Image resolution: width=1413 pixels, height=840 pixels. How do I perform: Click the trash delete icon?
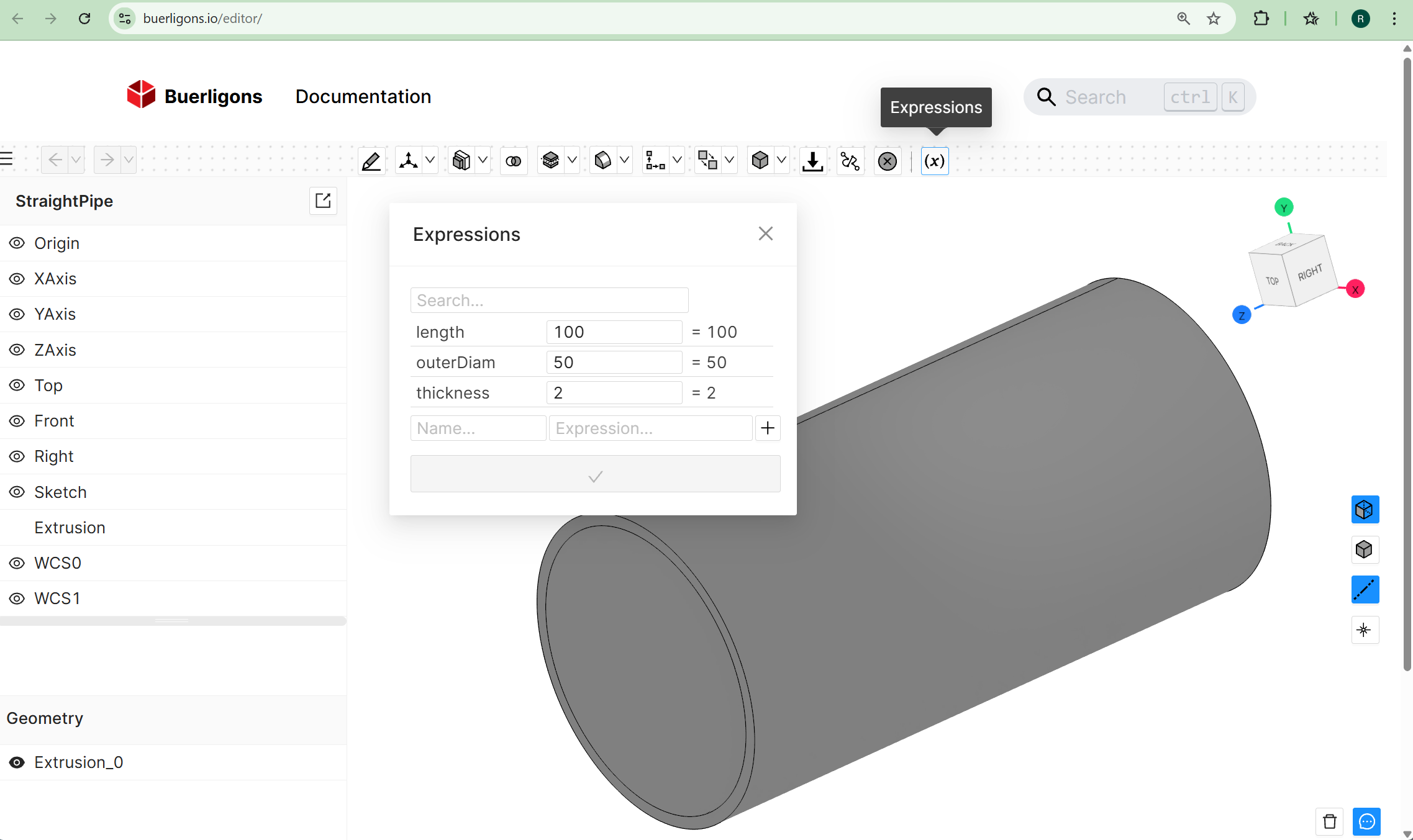[x=1330, y=821]
